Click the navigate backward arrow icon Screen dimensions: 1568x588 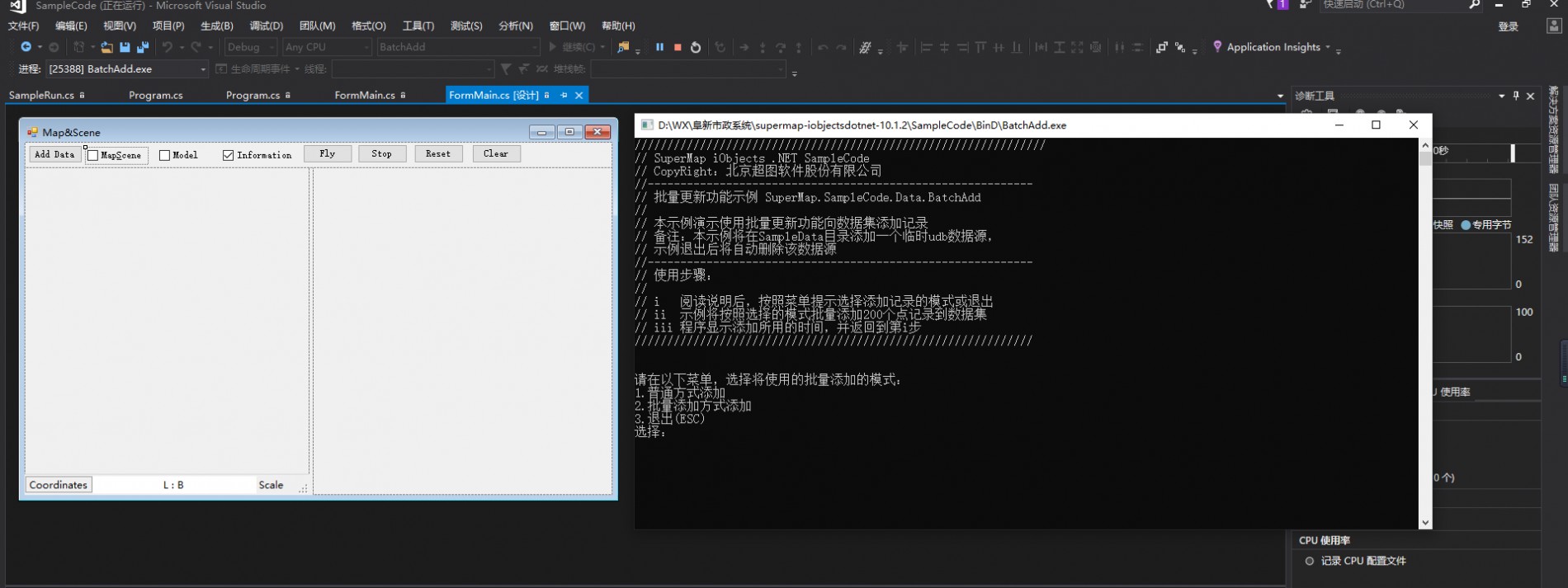pyautogui.click(x=26, y=47)
